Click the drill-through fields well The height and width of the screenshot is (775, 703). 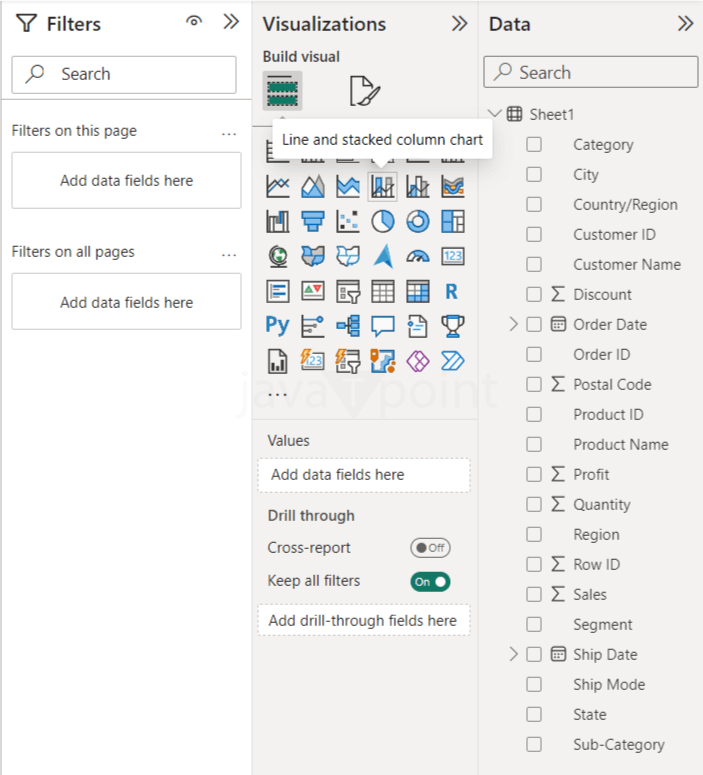[364, 620]
